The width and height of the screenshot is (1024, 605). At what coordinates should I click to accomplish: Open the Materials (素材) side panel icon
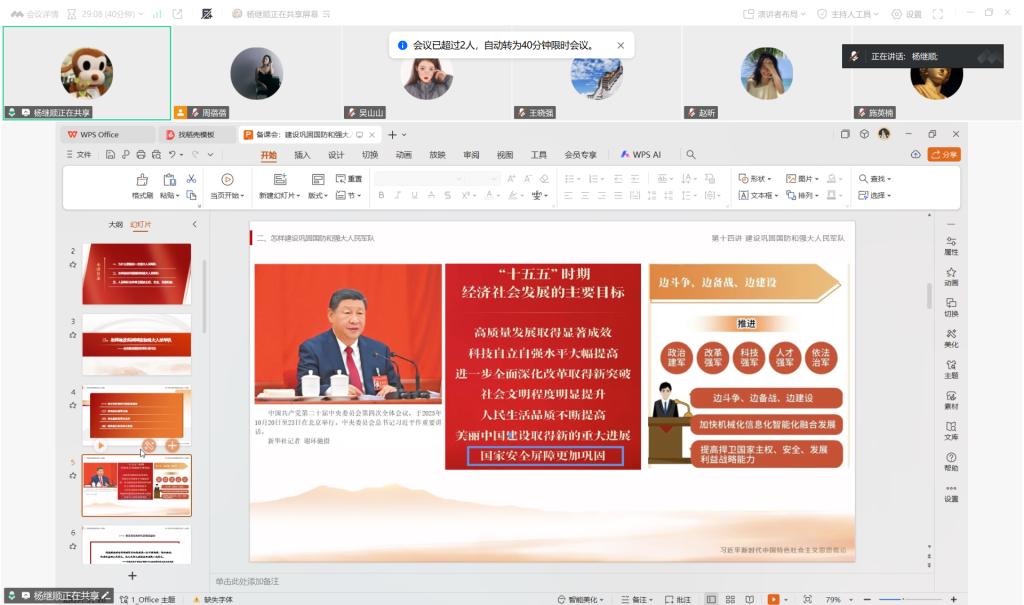(951, 400)
